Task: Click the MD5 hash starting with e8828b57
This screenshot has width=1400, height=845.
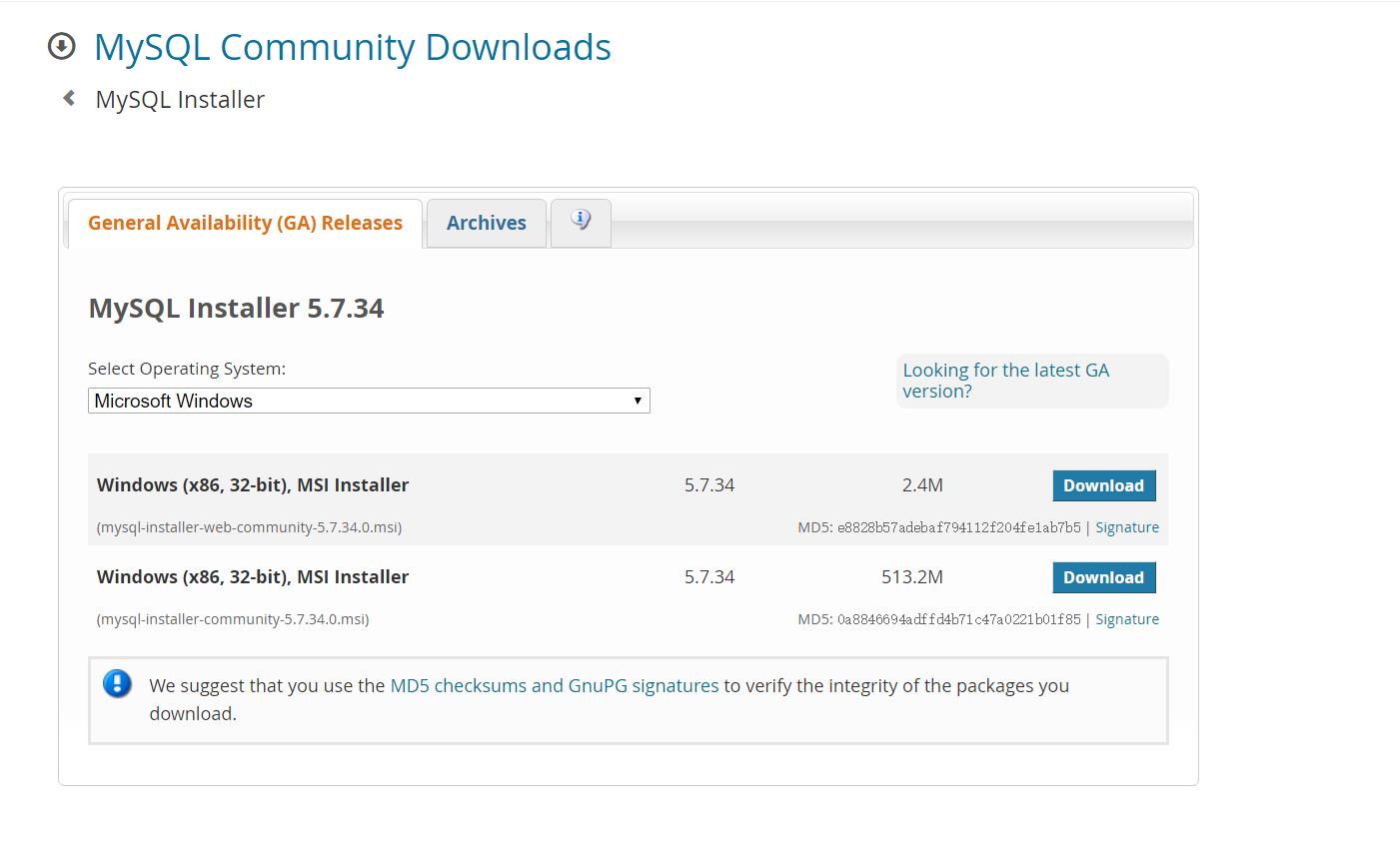Action: click(959, 527)
